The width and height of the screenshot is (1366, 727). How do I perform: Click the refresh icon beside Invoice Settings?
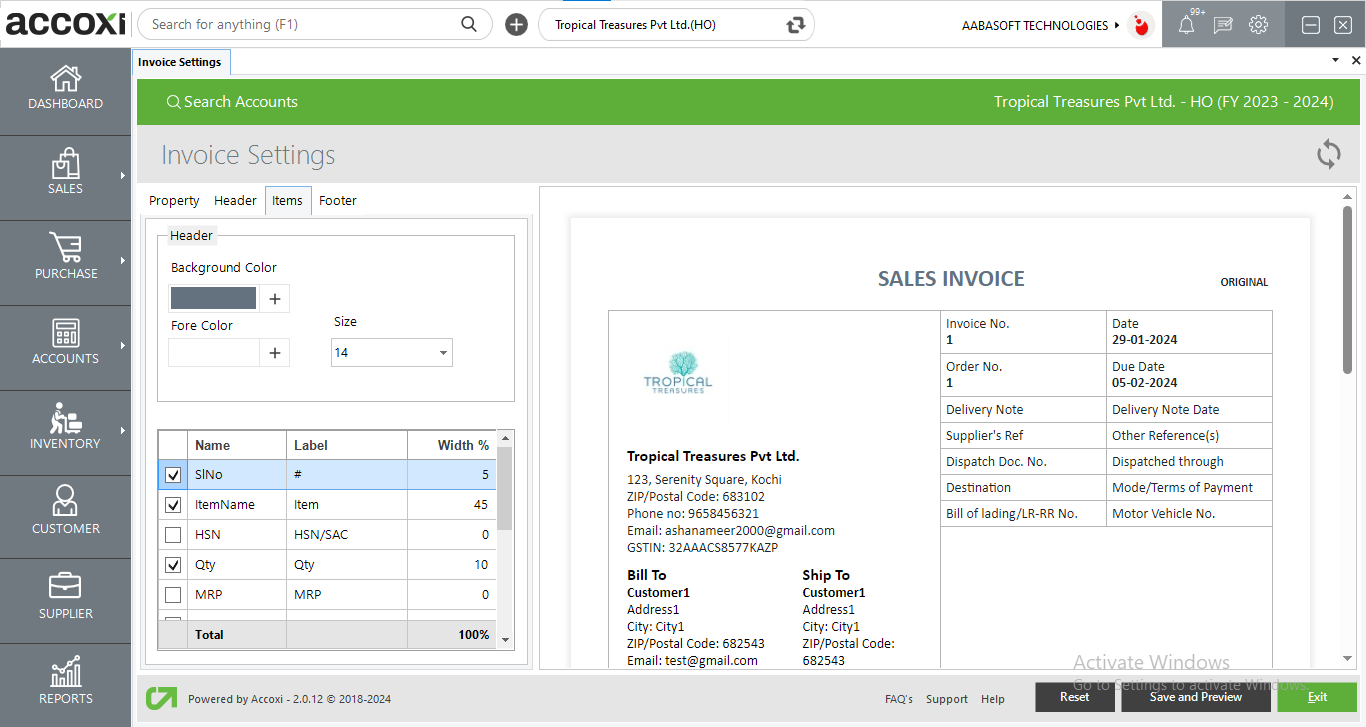(1328, 154)
